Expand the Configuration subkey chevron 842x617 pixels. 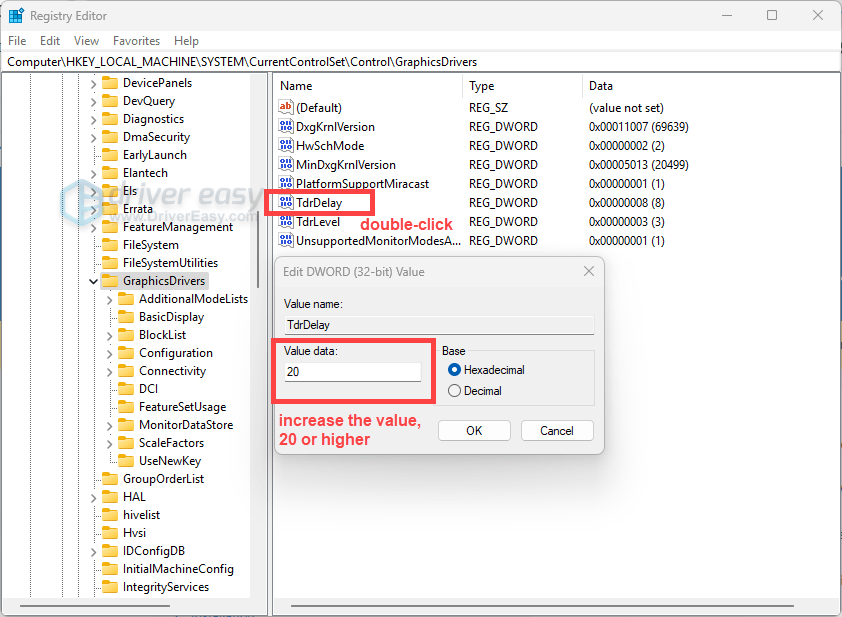click(x=110, y=353)
